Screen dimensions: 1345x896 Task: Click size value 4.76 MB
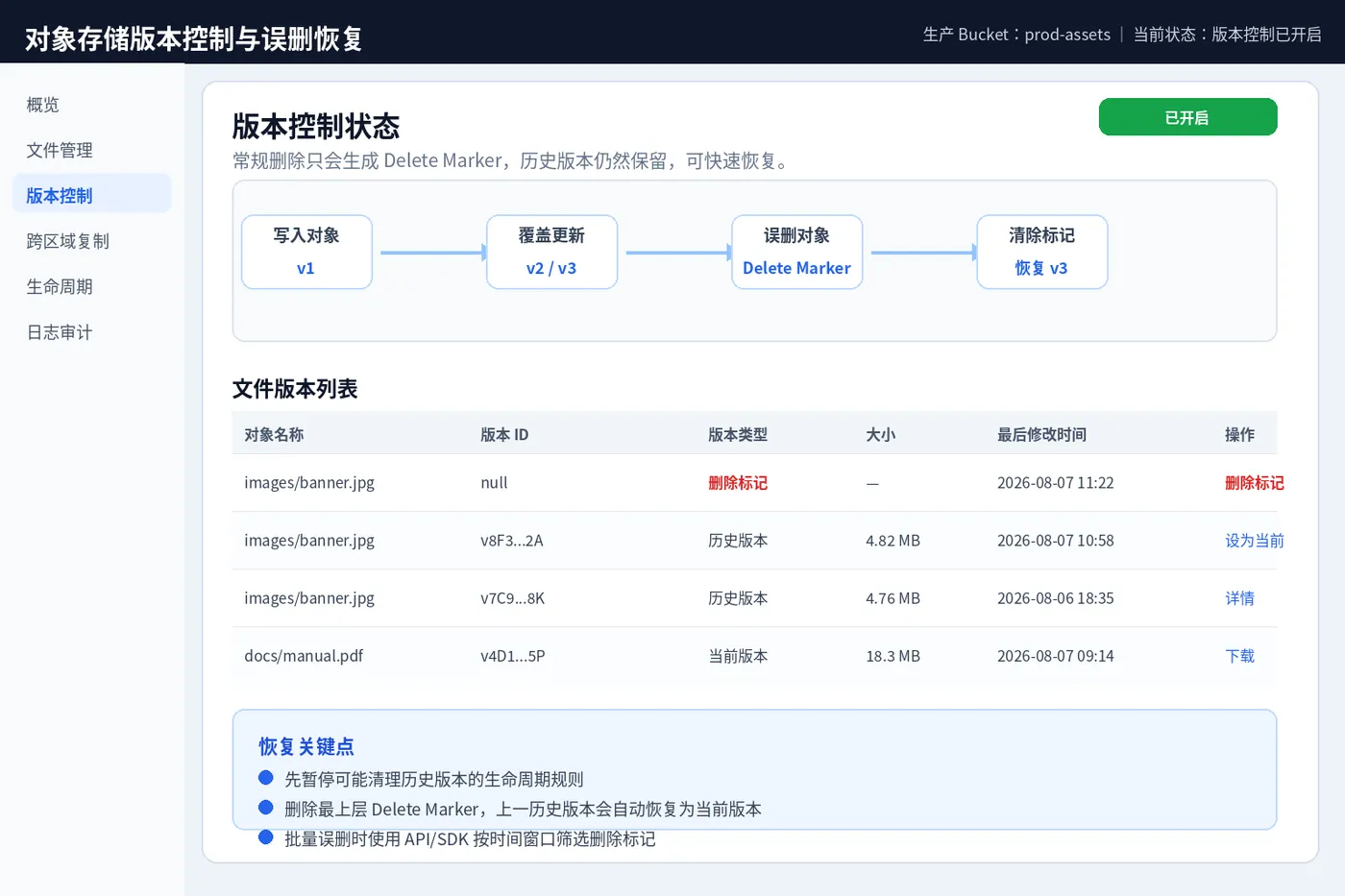tap(893, 598)
